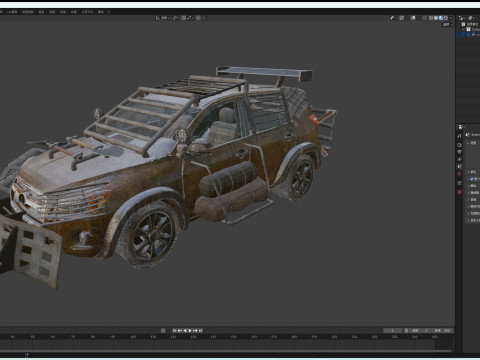Open the Render properties tab
Viewport: 480px width, 360px height.
point(459,145)
